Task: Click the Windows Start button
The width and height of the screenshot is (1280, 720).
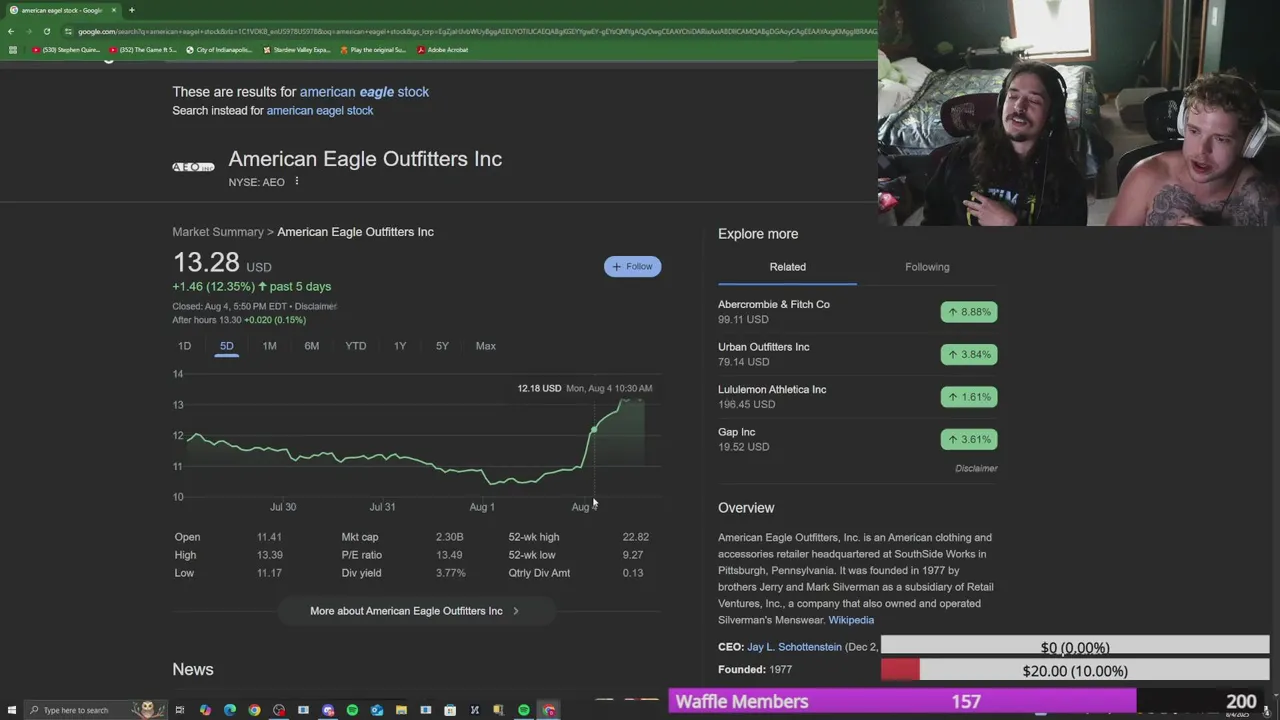Action: coord(11,710)
